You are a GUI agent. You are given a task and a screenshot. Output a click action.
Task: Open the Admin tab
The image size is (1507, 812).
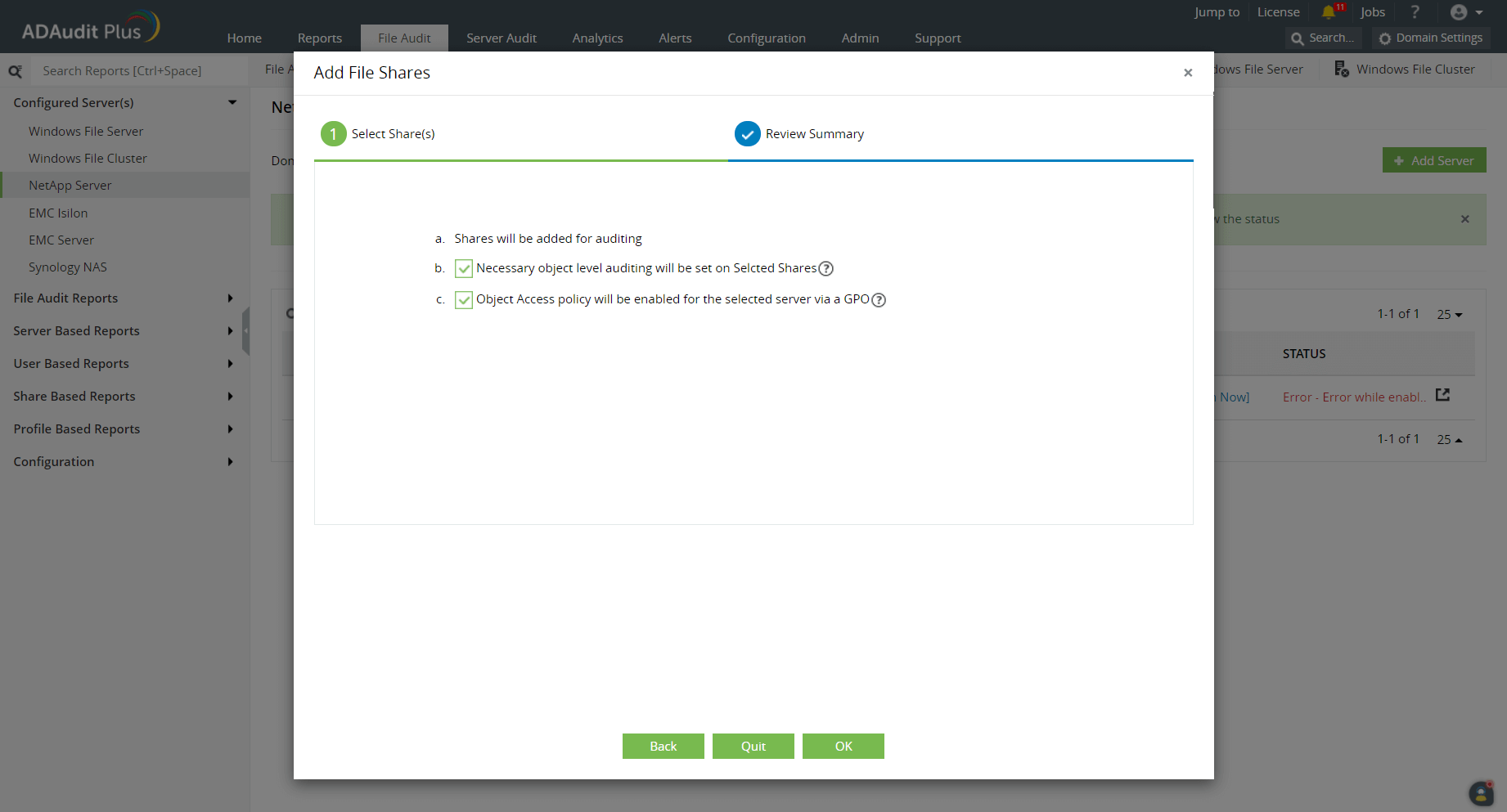coord(861,38)
